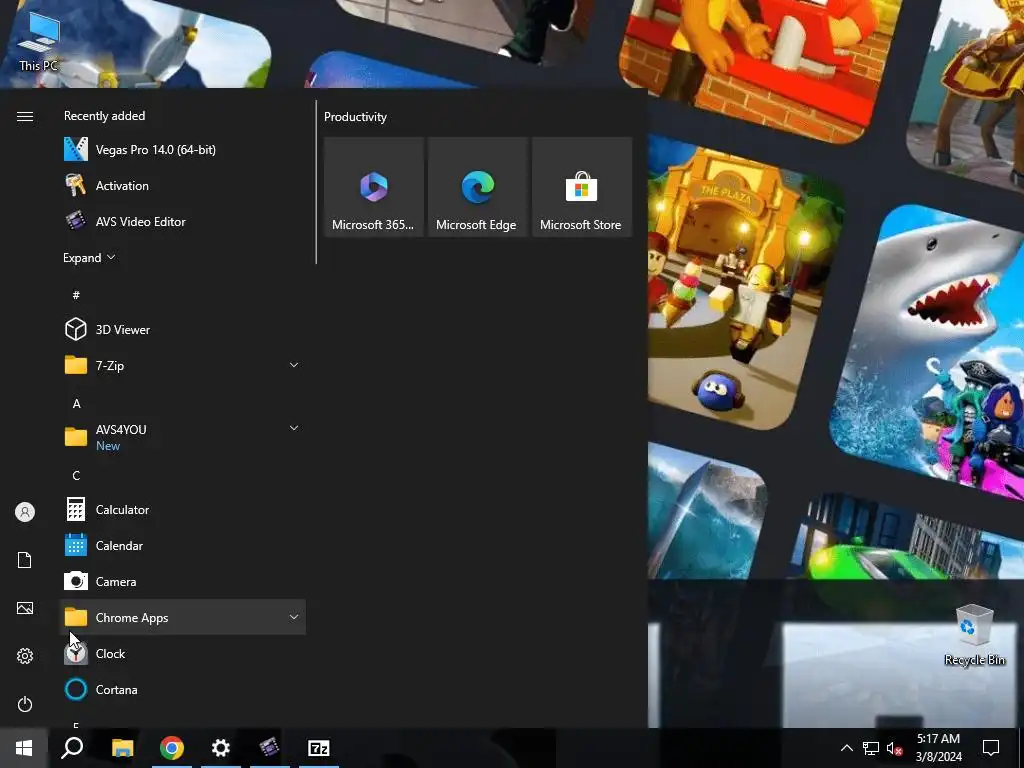Viewport: 1024px width, 768px height.
Task: Open taskbar Search
Action: (x=72, y=748)
